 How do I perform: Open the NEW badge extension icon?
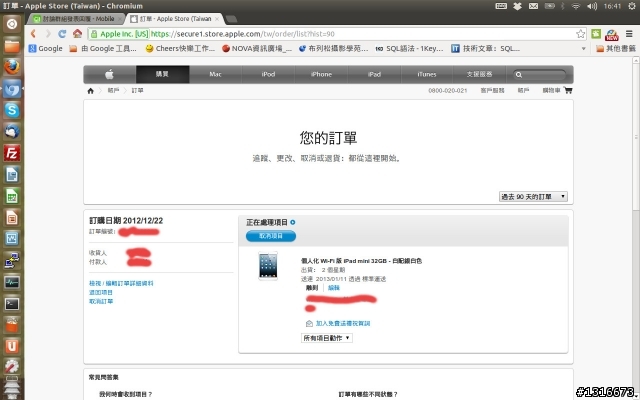pyautogui.click(x=611, y=35)
